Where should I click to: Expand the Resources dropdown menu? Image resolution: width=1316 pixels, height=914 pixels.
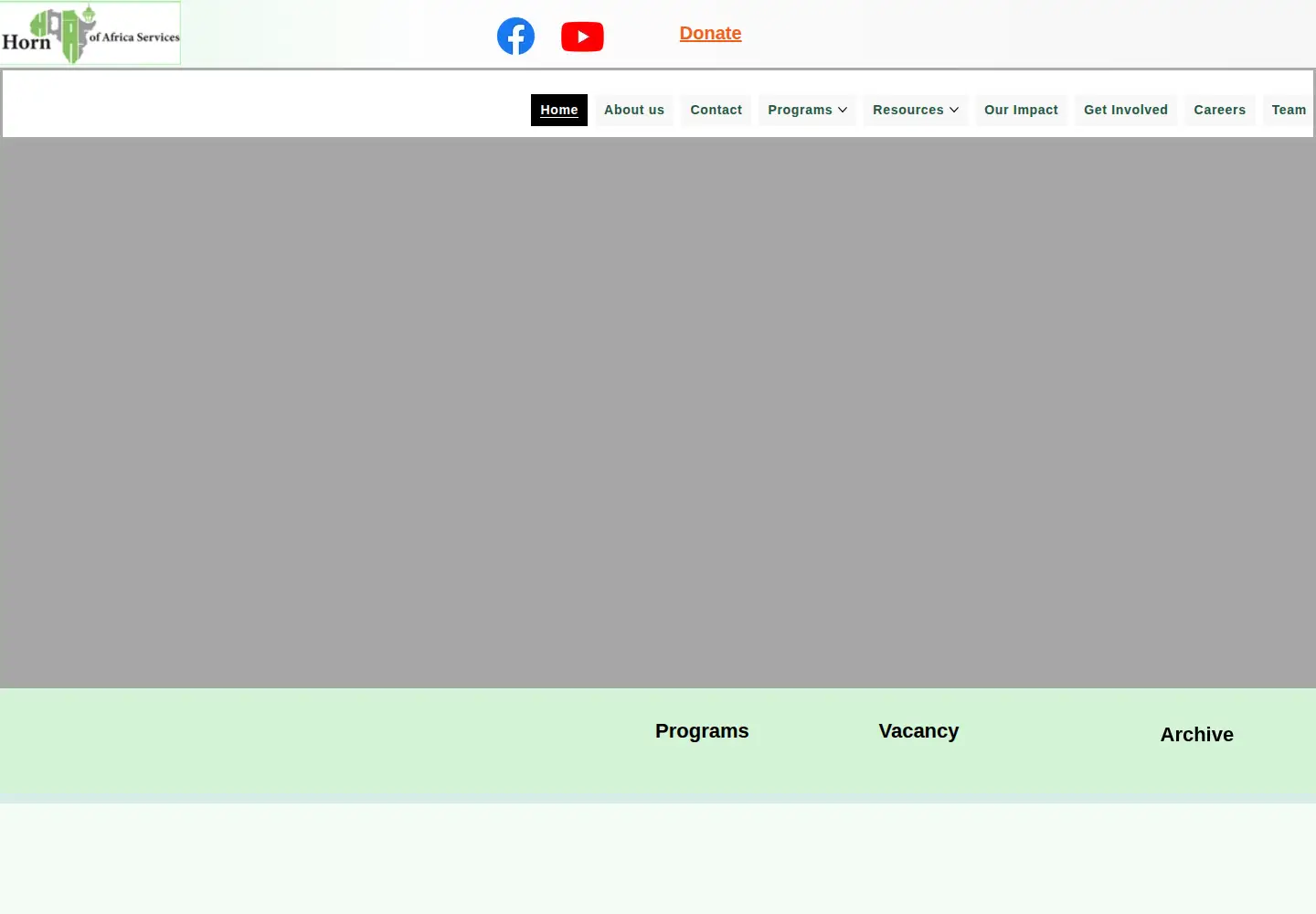tap(916, 110)
